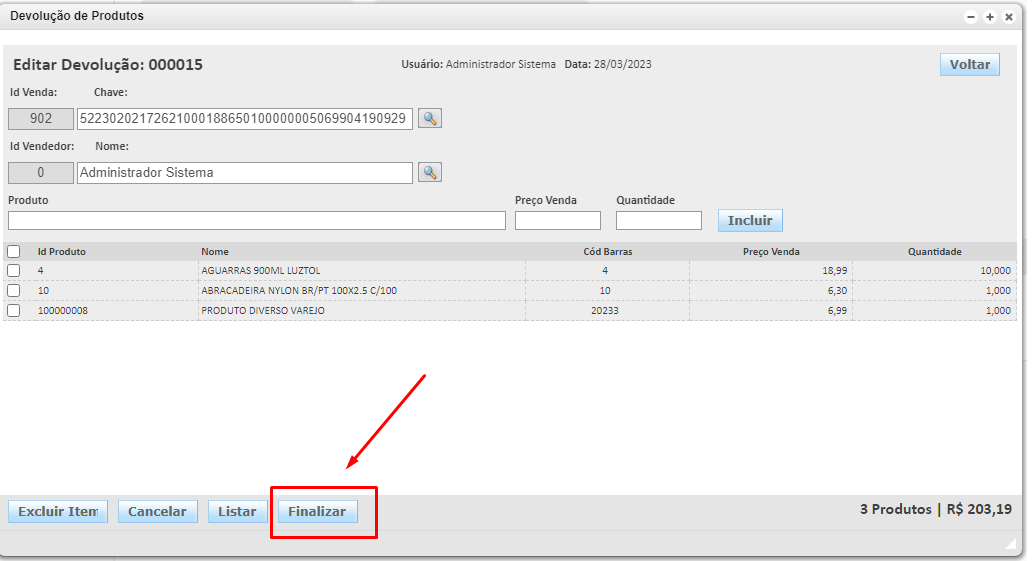The width and height of the screenshot is (1034, 561).
Task: Toggle the select-all checkbox in table header
Action: (14, 252)
